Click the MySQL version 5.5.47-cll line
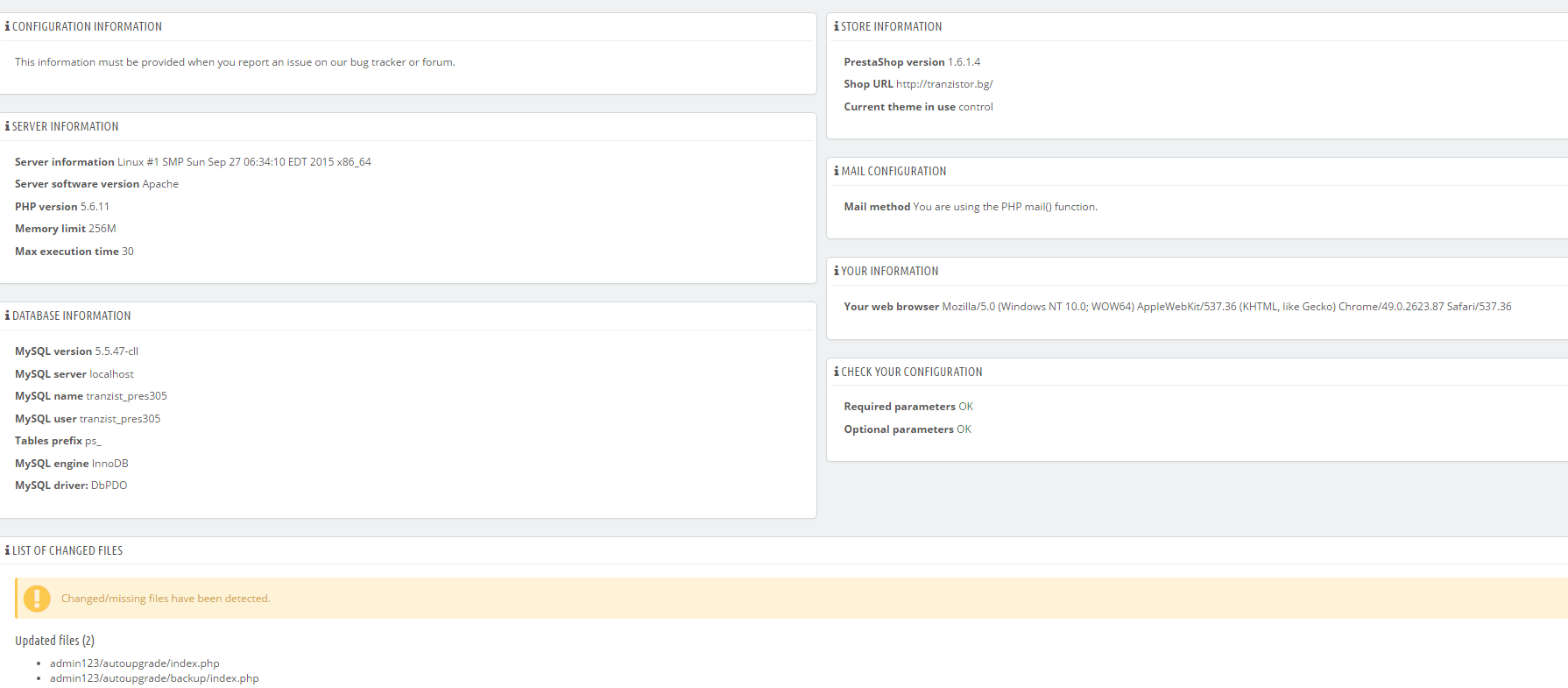The image size is (1568, 688). (76, 351)
